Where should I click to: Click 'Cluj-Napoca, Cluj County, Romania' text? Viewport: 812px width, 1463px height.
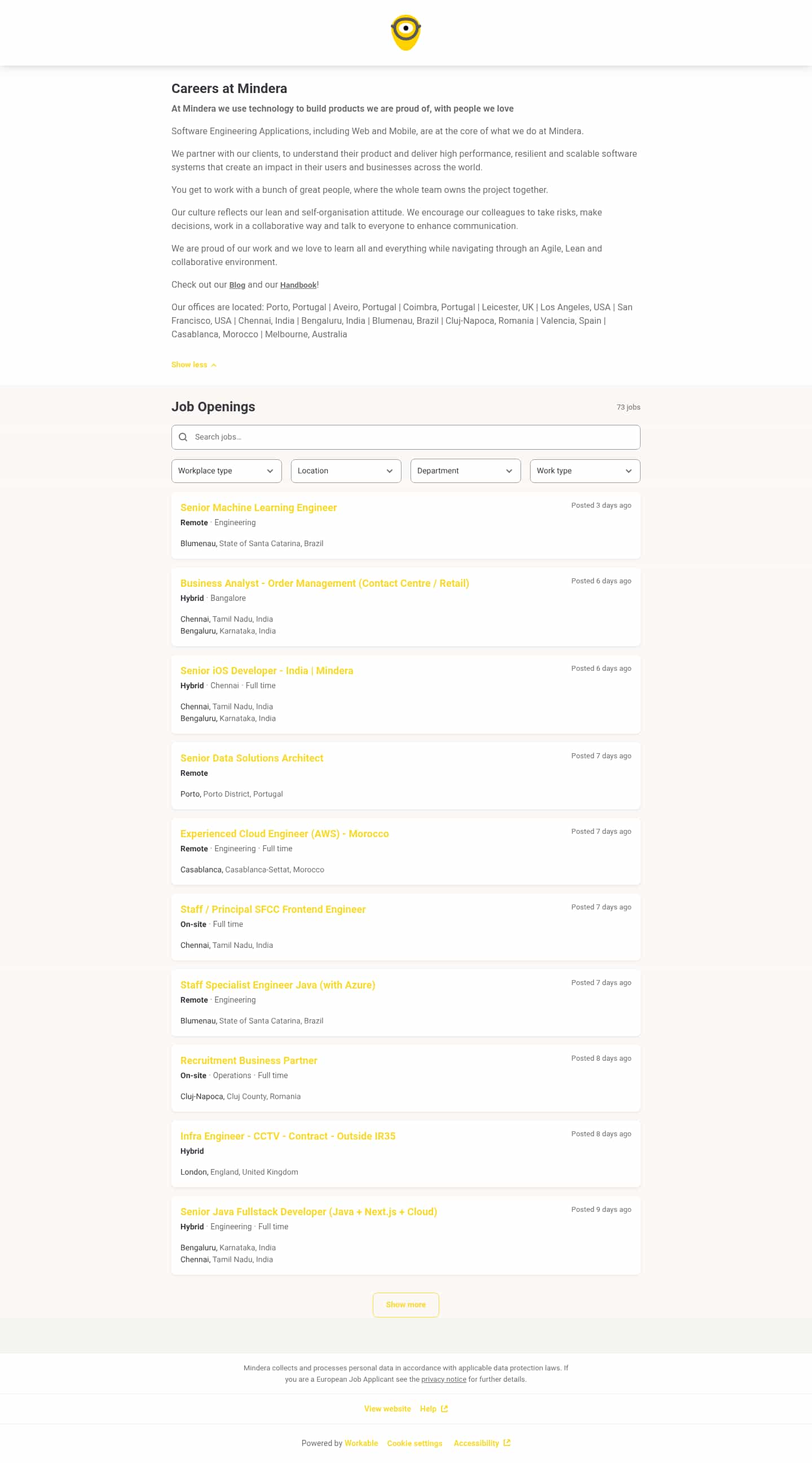coord(241,1096)
